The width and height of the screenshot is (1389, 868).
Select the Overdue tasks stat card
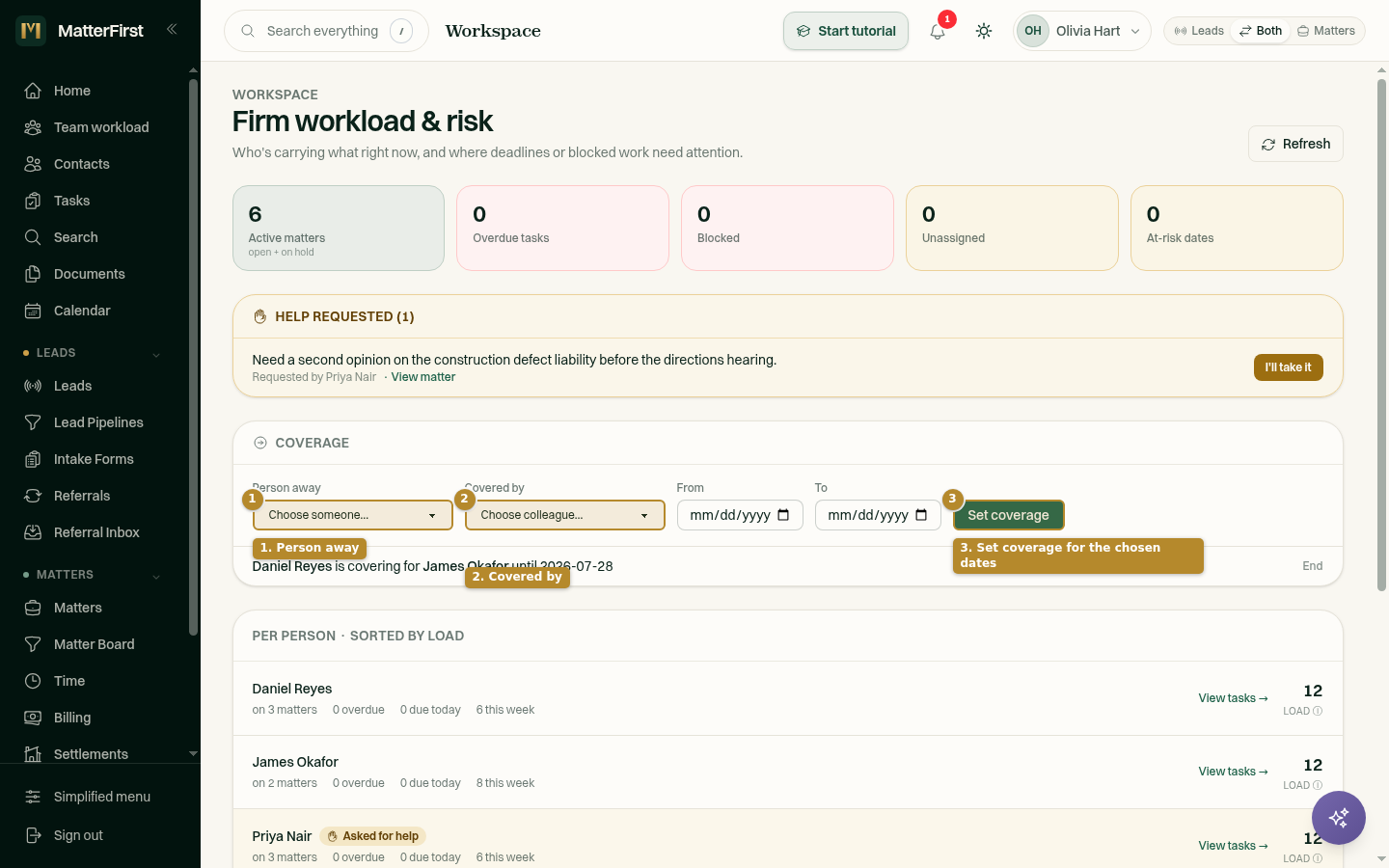[562, 228]
